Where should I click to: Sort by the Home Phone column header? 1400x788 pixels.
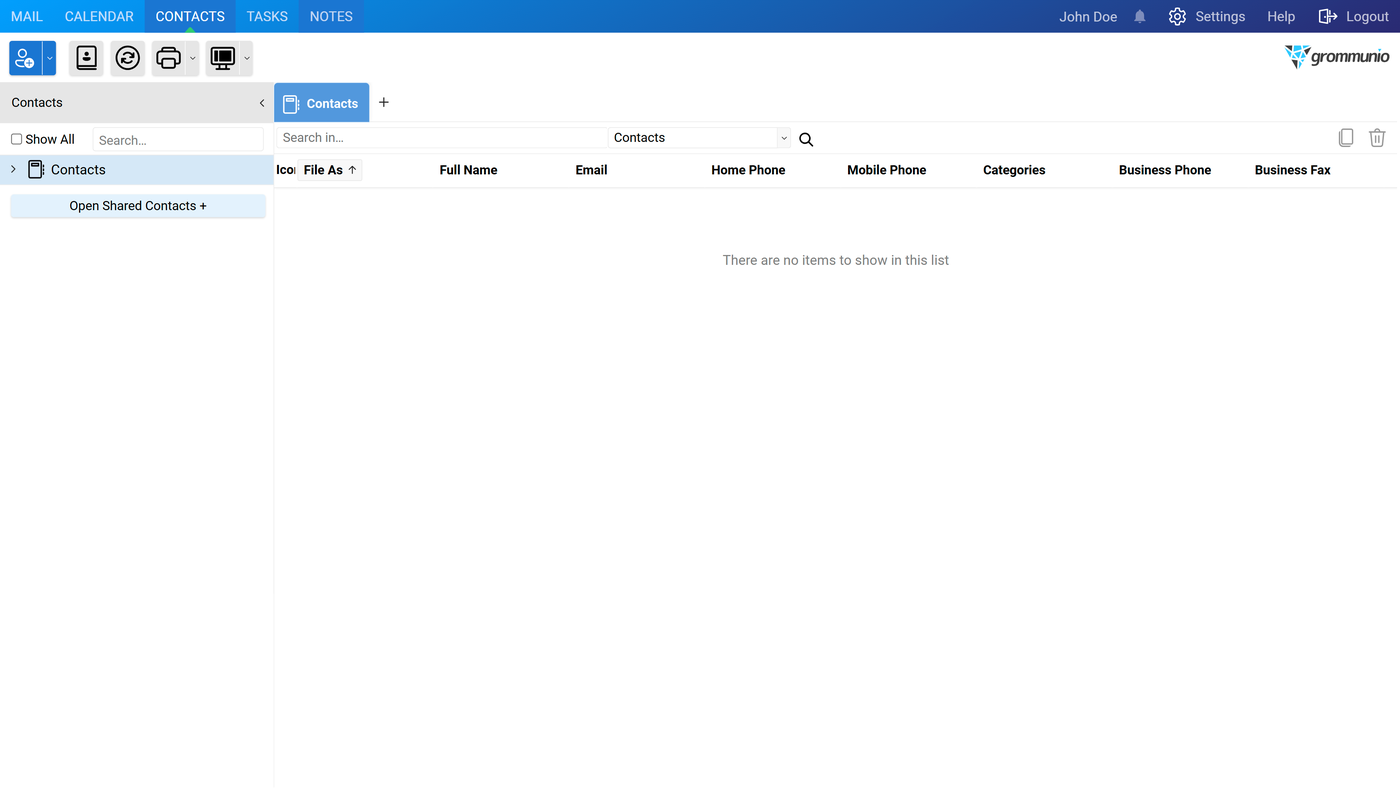pyautogui.click(x=748, y=170)
